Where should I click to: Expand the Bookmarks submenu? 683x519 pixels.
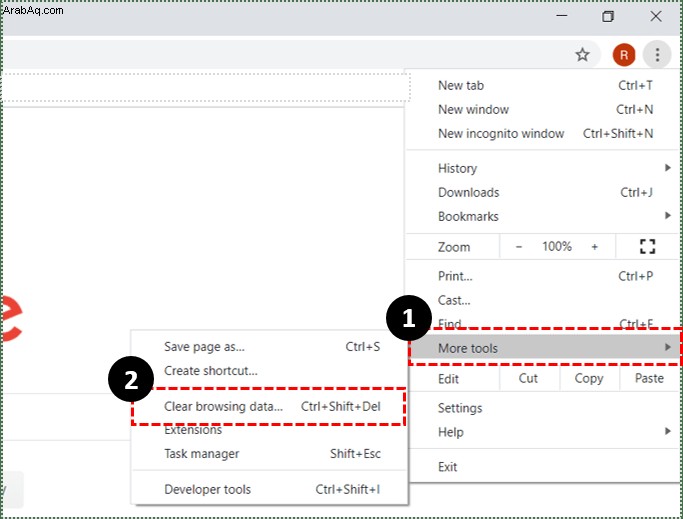pyautogui.click(x=543, y=216)
